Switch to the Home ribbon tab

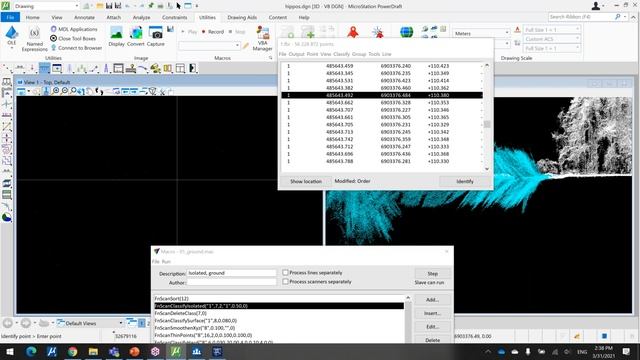point(33,18)
